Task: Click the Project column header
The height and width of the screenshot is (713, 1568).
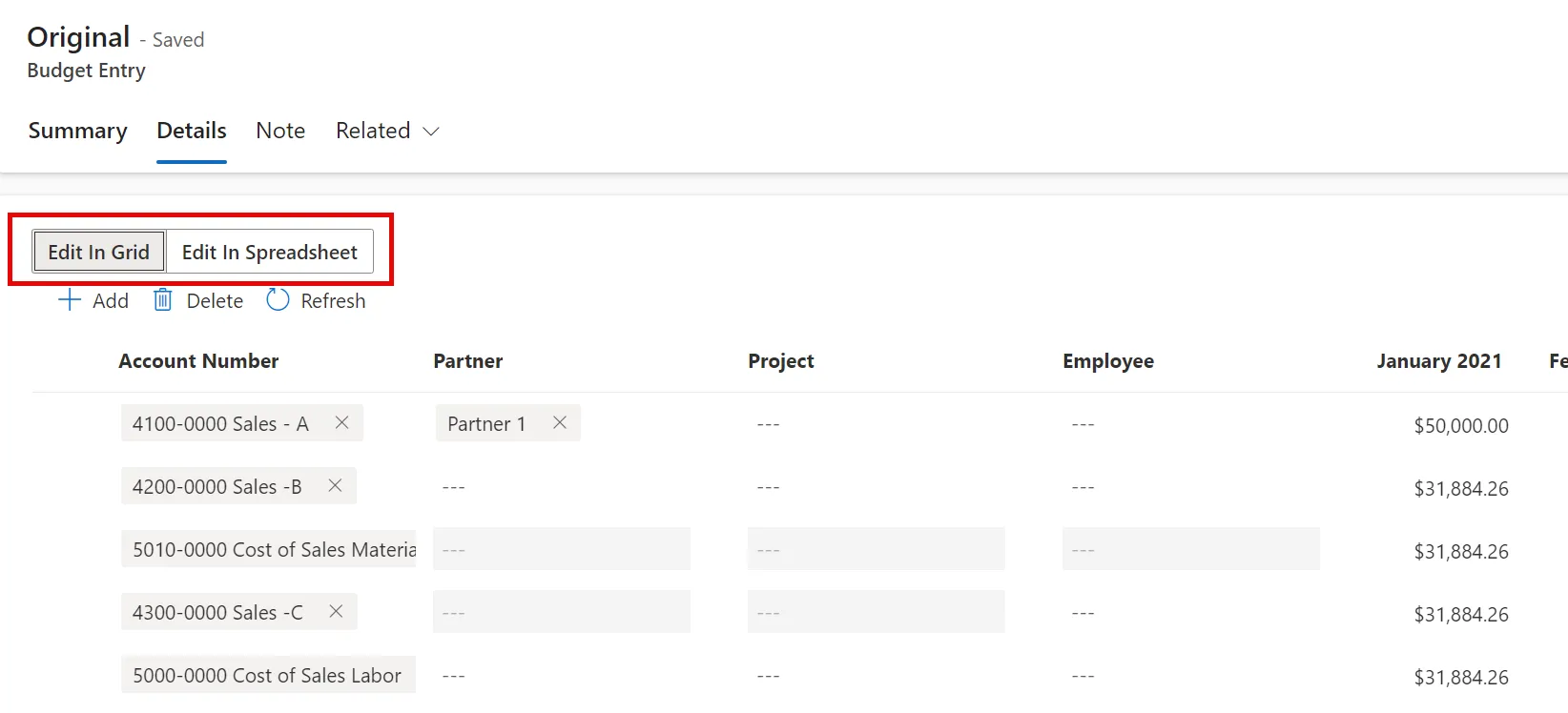Action: pyautogui.click(x=781, y=361)
